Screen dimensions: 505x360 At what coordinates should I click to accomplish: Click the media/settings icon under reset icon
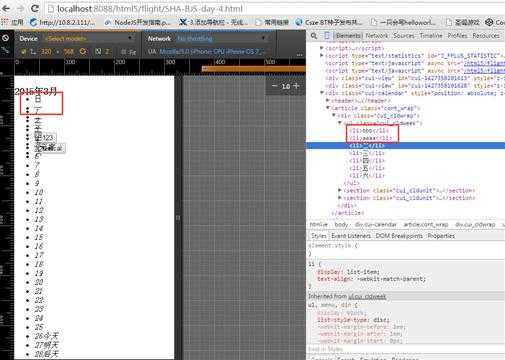5,50
